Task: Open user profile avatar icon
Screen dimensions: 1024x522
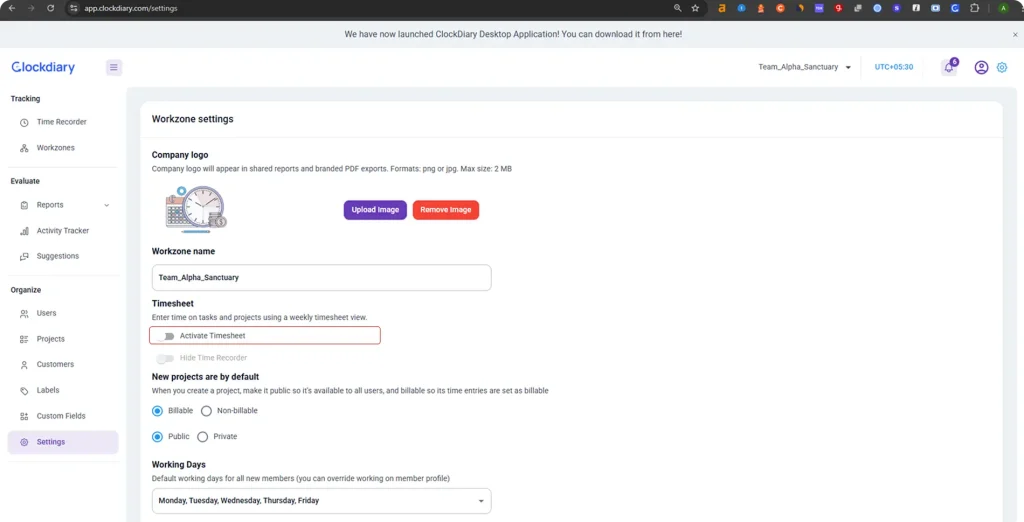Action: pos(981,67)
